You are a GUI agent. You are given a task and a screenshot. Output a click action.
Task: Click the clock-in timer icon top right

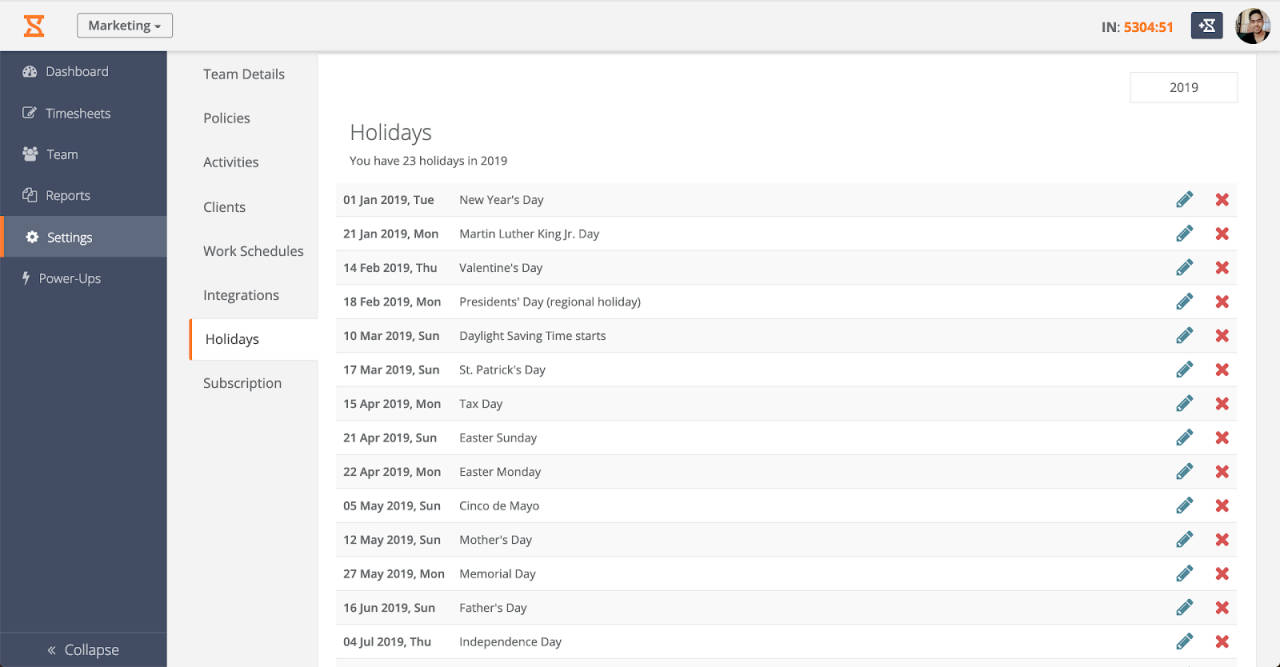[x=1206, y=25]
